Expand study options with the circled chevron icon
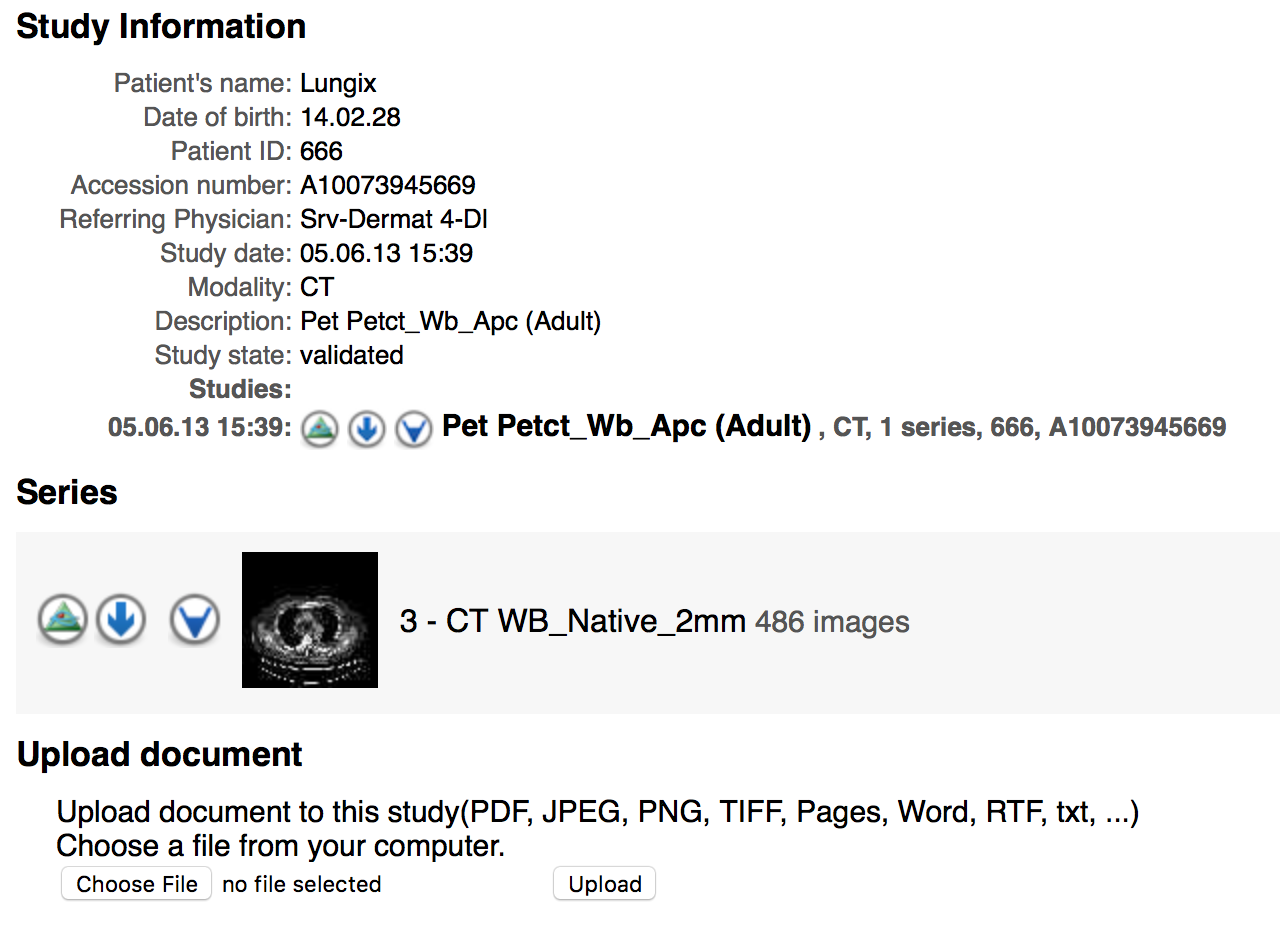The width and height of the screenshot is (1280, 934). (413, 429)
